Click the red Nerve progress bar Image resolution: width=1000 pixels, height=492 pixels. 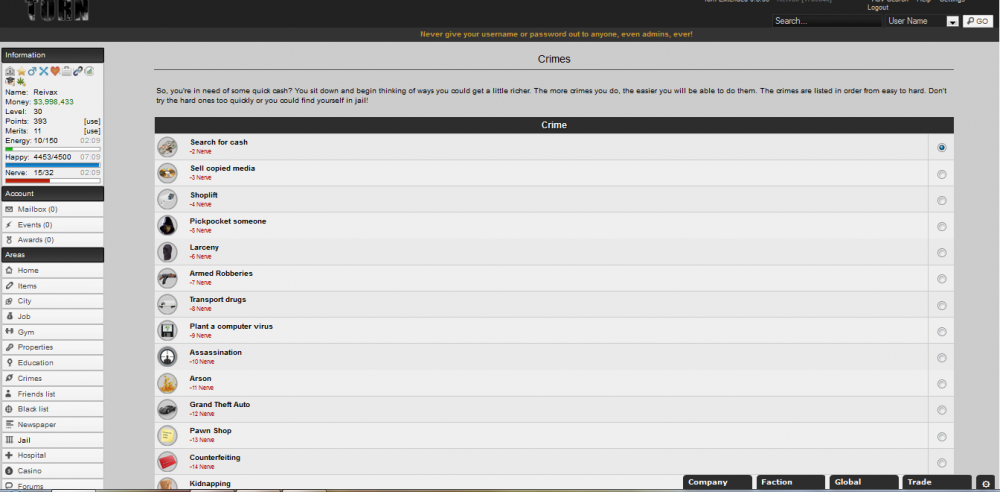click(x=52, y=181)
